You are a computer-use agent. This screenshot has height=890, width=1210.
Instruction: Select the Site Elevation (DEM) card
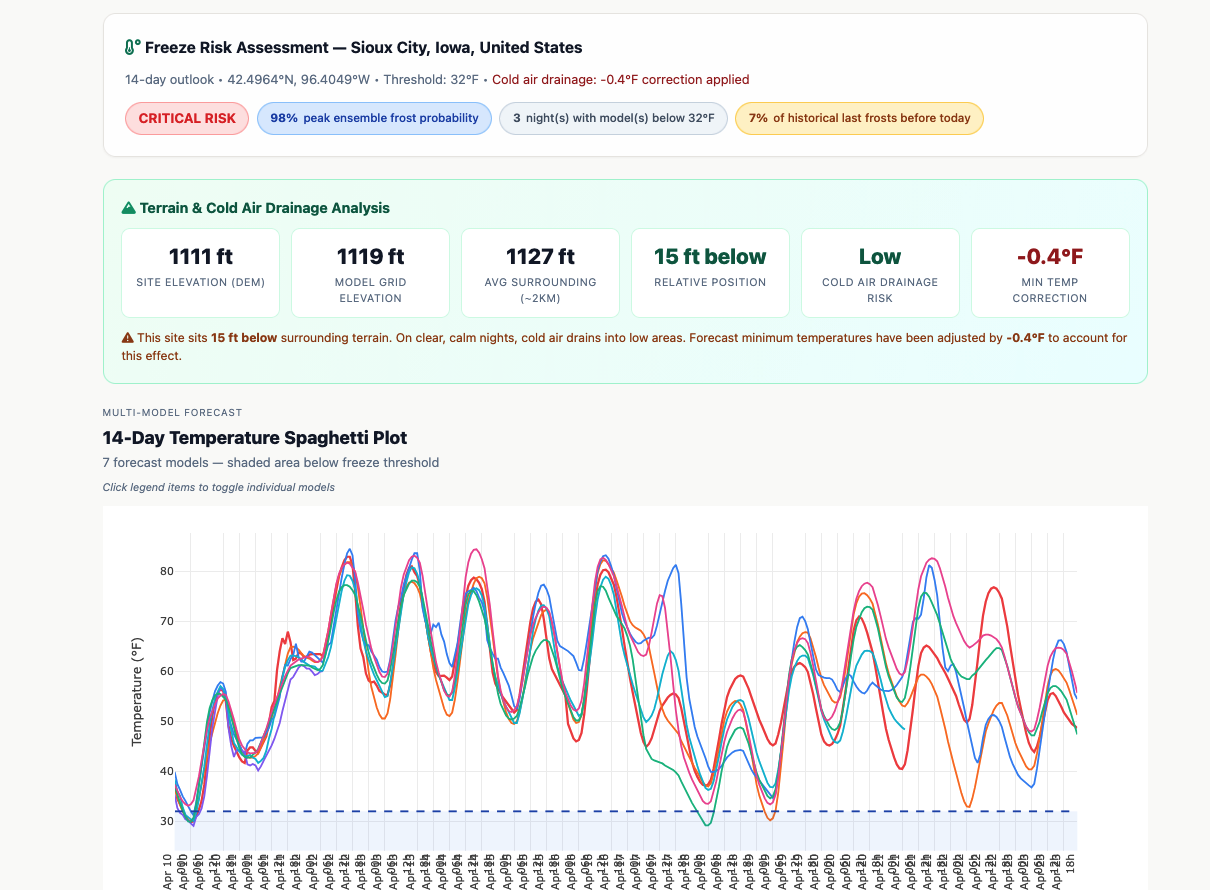coord(200,272)
